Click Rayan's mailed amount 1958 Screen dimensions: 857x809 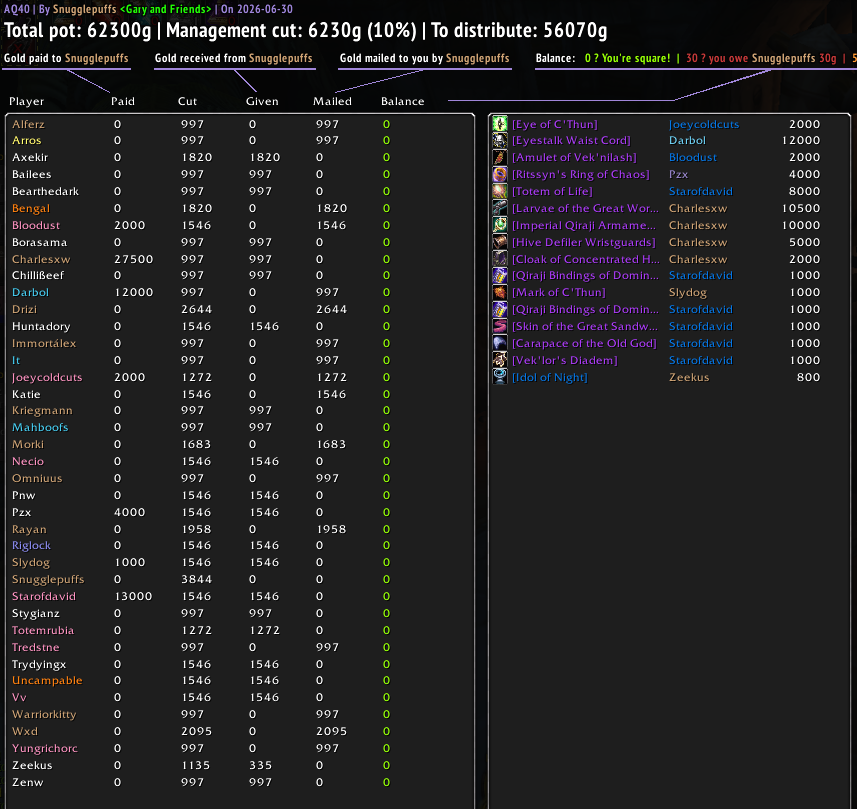click(331, 529)
